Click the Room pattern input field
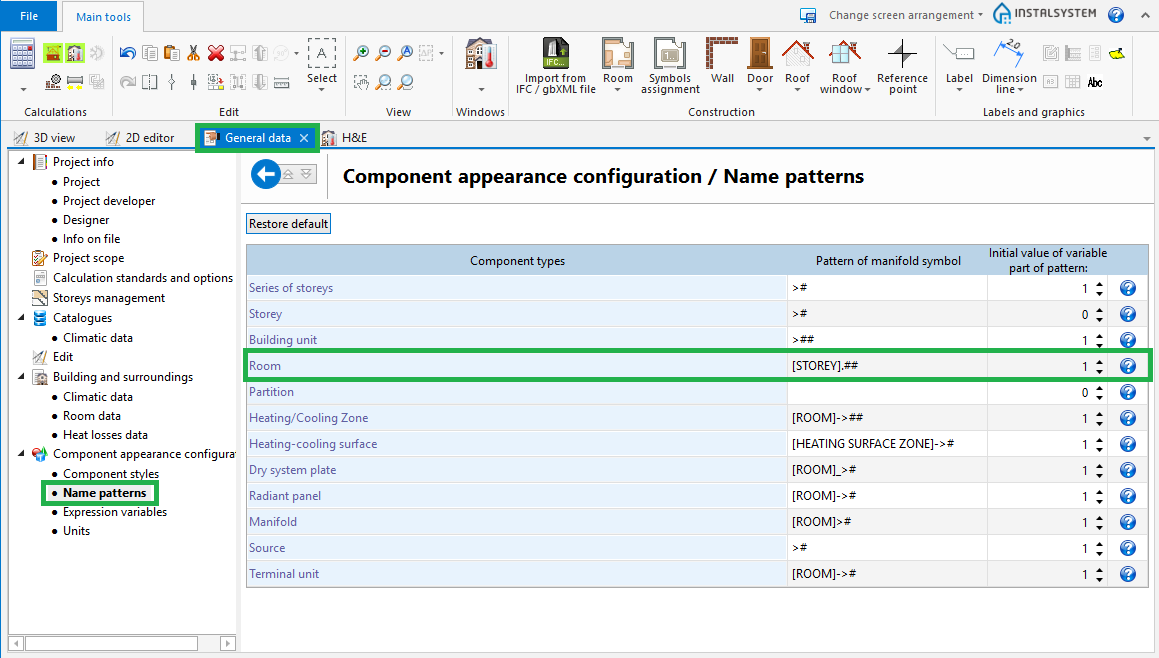1159x658 pixels. pos(886,366)
